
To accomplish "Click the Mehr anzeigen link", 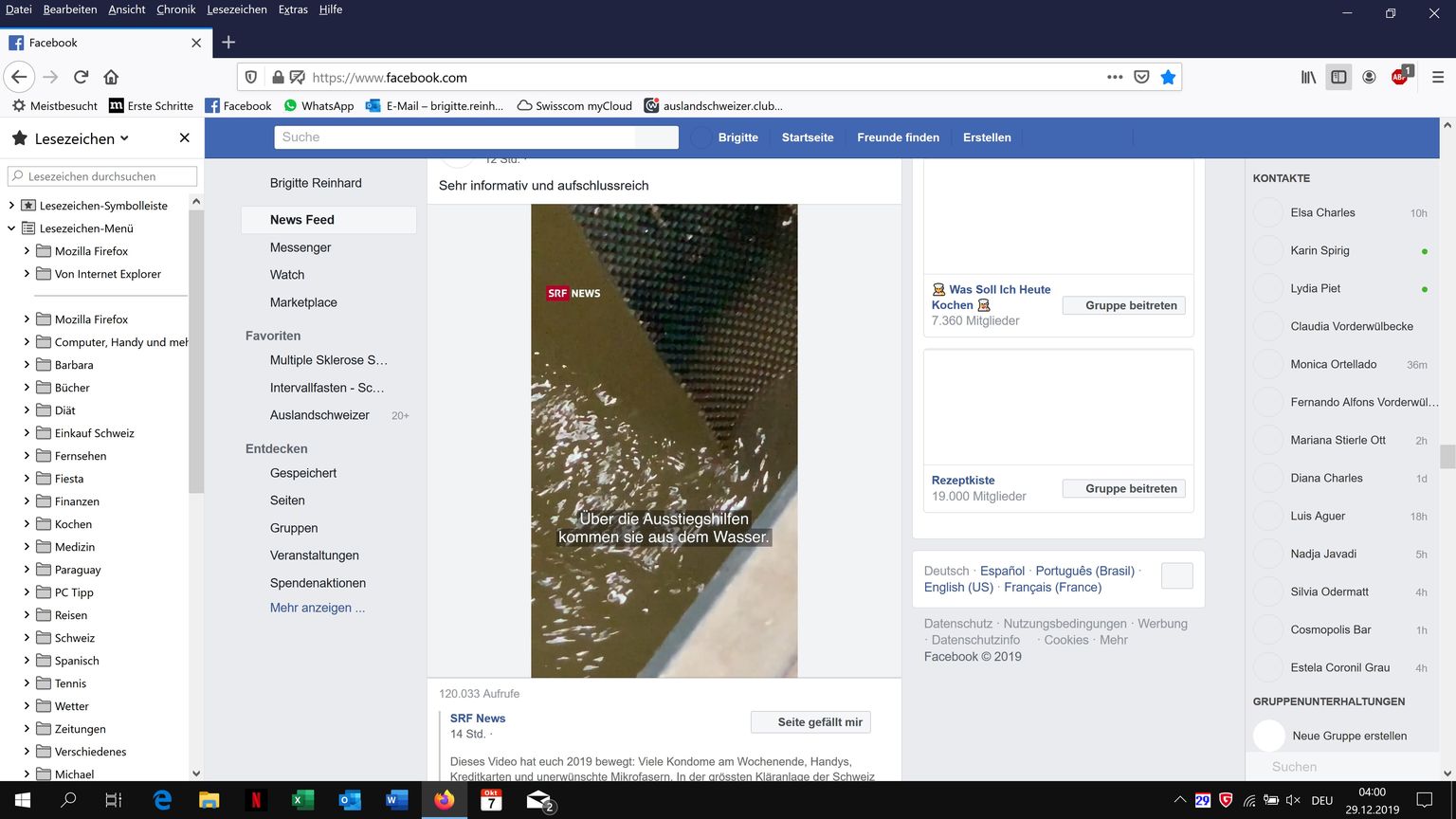I will [x=317, y=608].
